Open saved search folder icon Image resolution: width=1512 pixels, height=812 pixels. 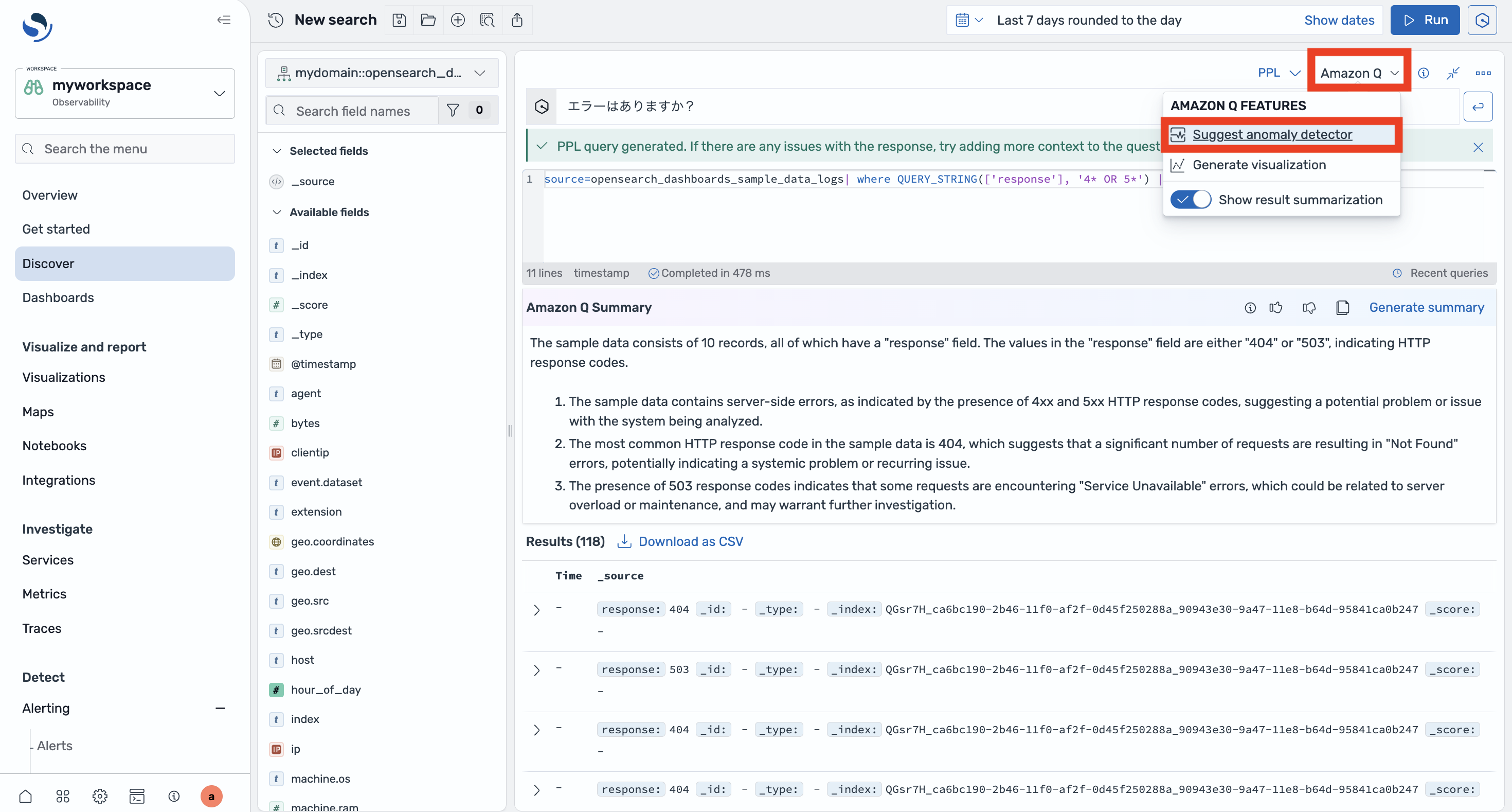coord(428,20)
